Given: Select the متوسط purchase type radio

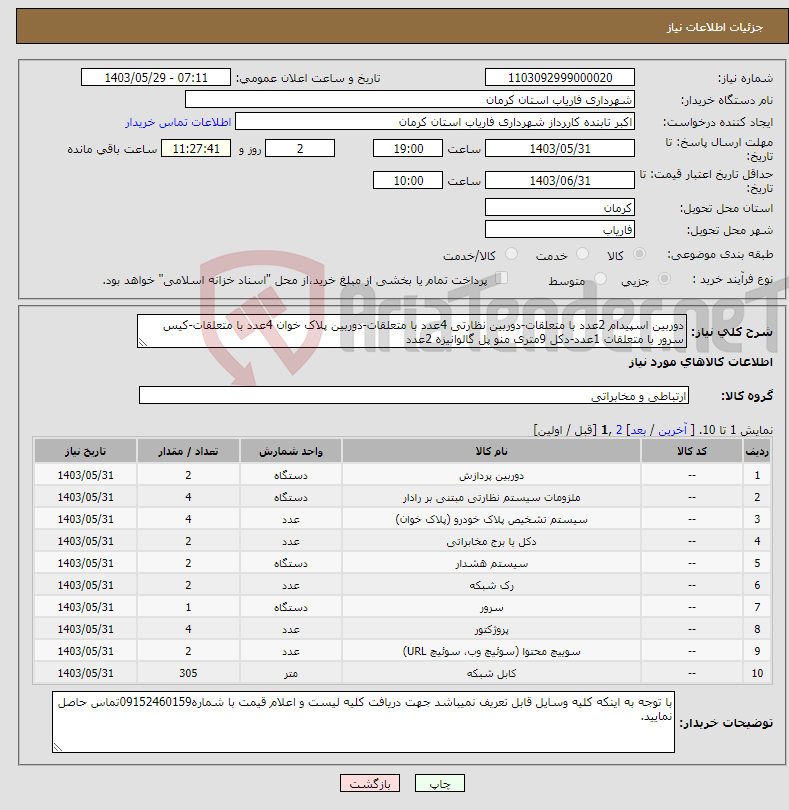Looking at the screenshot, I should 600,279.
